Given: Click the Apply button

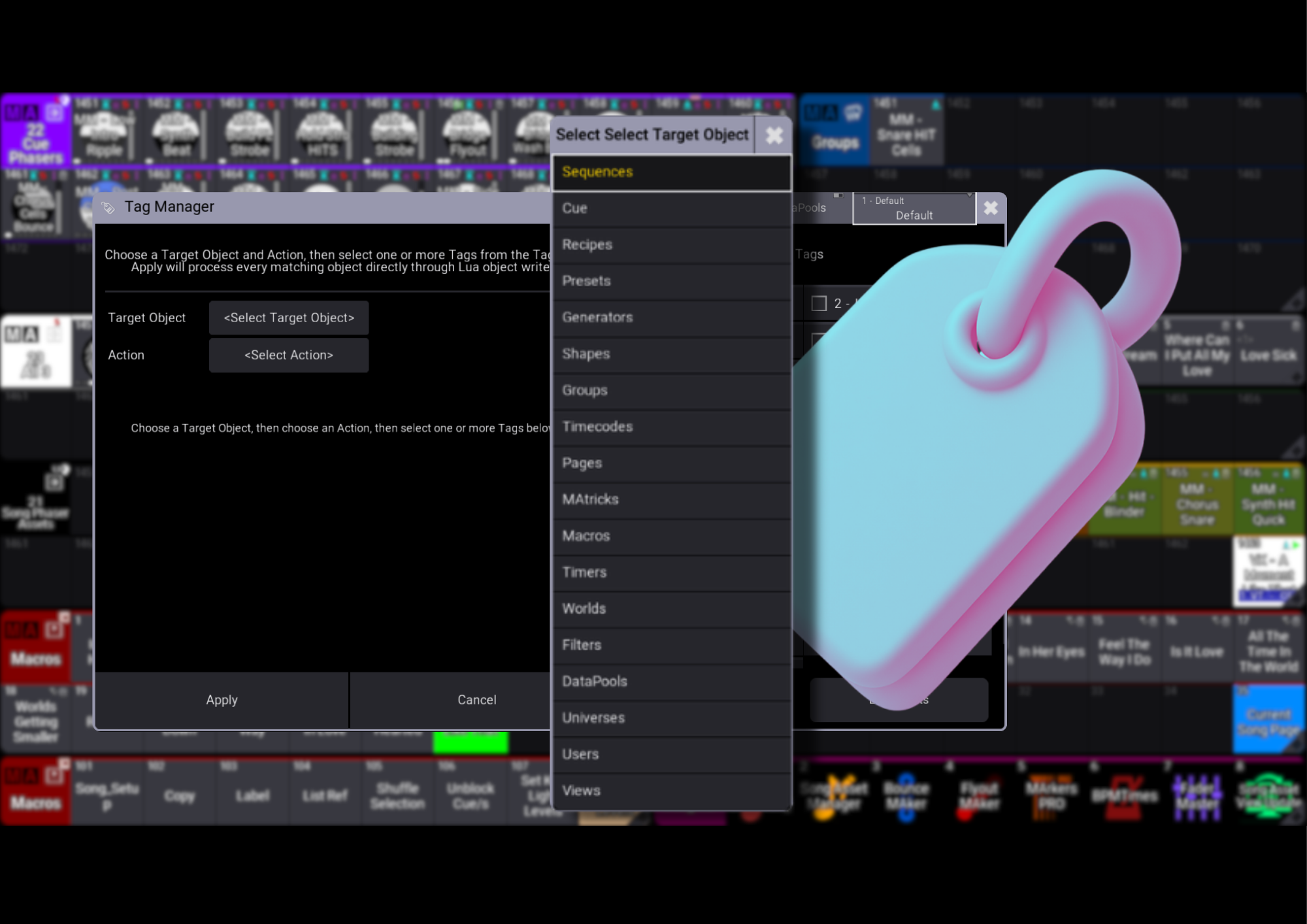Looking at the screenshot, I should pos(222,700).
